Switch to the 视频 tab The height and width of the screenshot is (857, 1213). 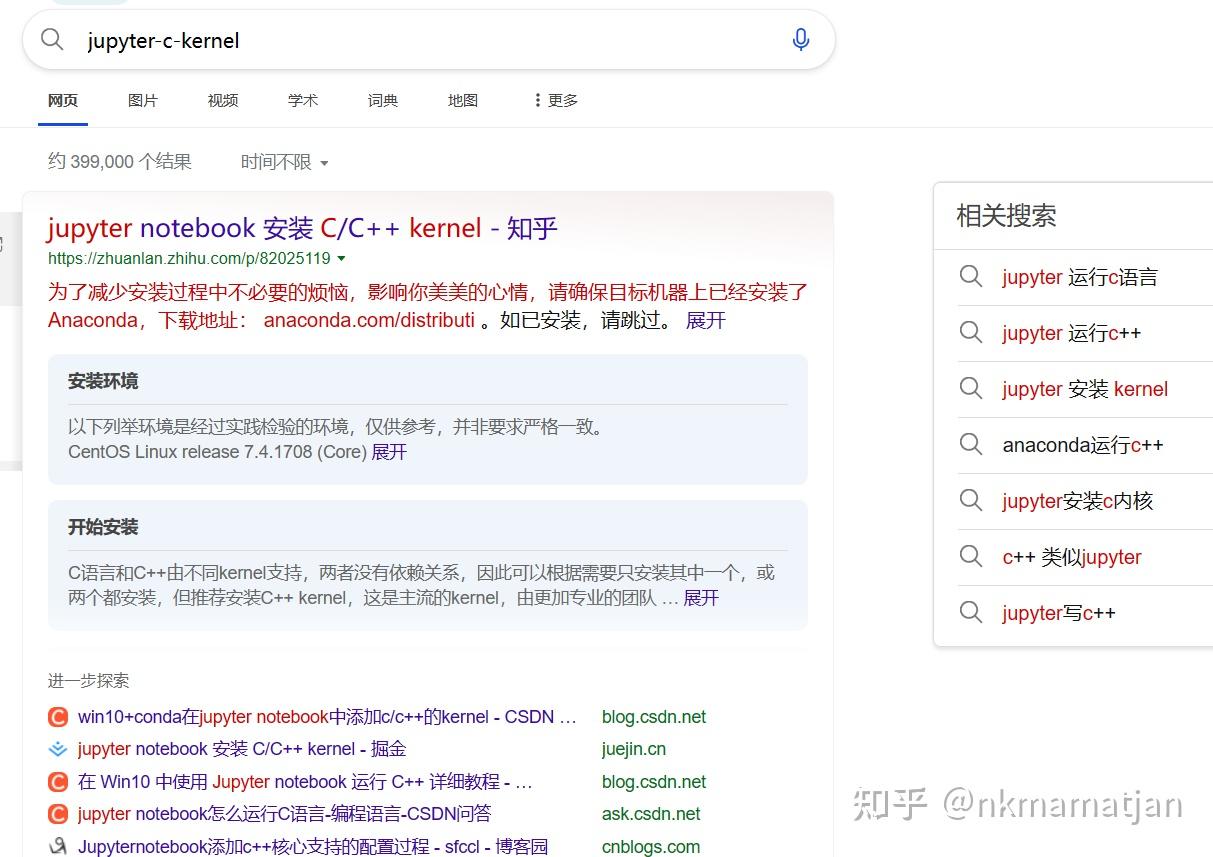click(x=222, y=100)
